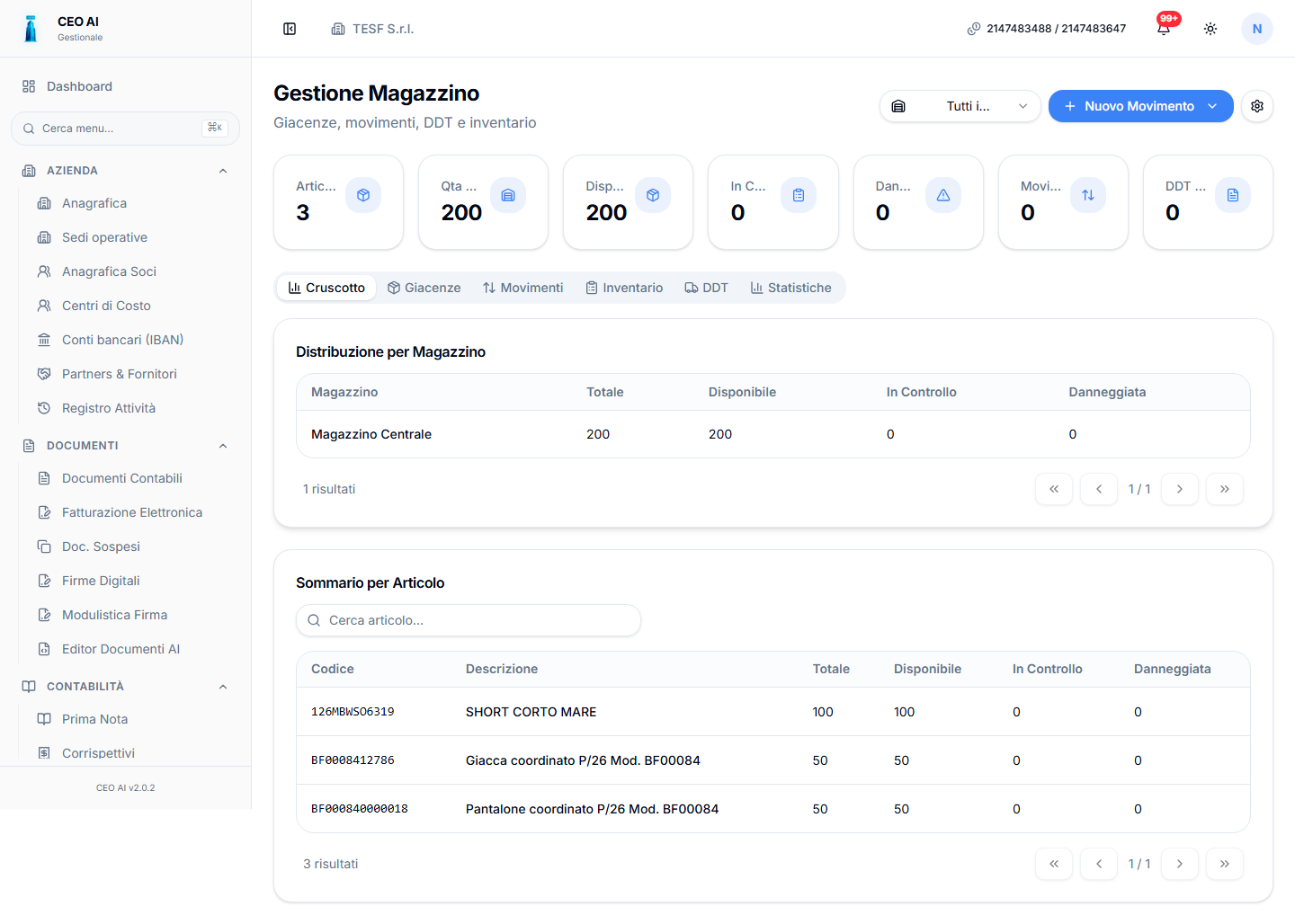Go to previous page of Distribuzione table
The image size is (1295, 924).
pyautogui.click(x=1099, y=489)
